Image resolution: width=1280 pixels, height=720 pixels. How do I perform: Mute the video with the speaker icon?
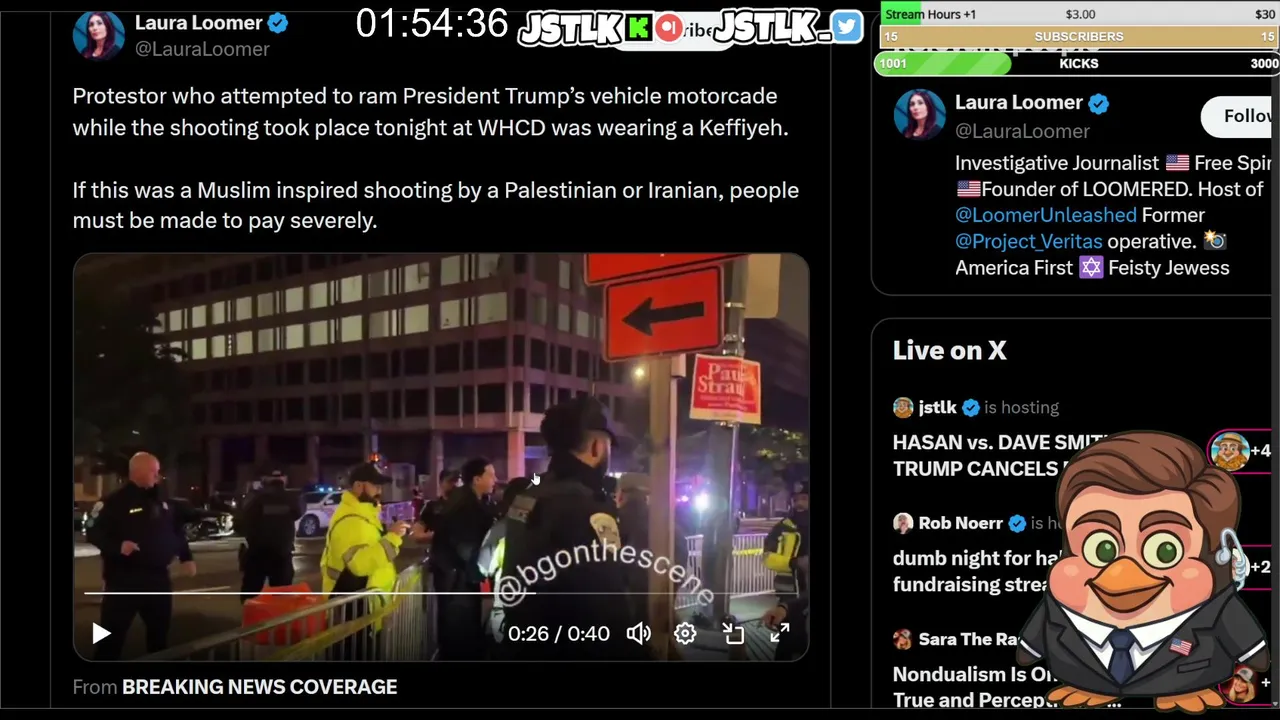coord(638,633)
